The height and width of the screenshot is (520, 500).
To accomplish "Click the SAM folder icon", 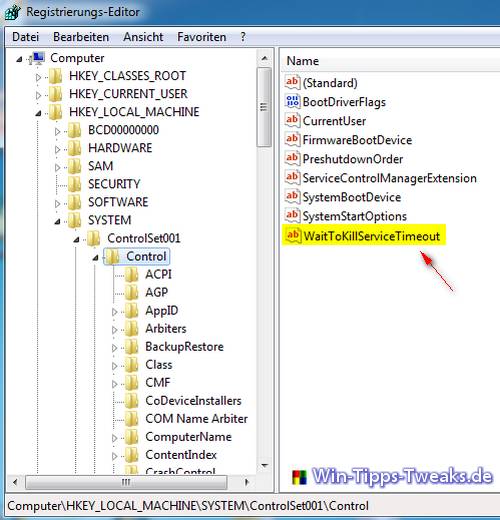I will coord(74,166).
